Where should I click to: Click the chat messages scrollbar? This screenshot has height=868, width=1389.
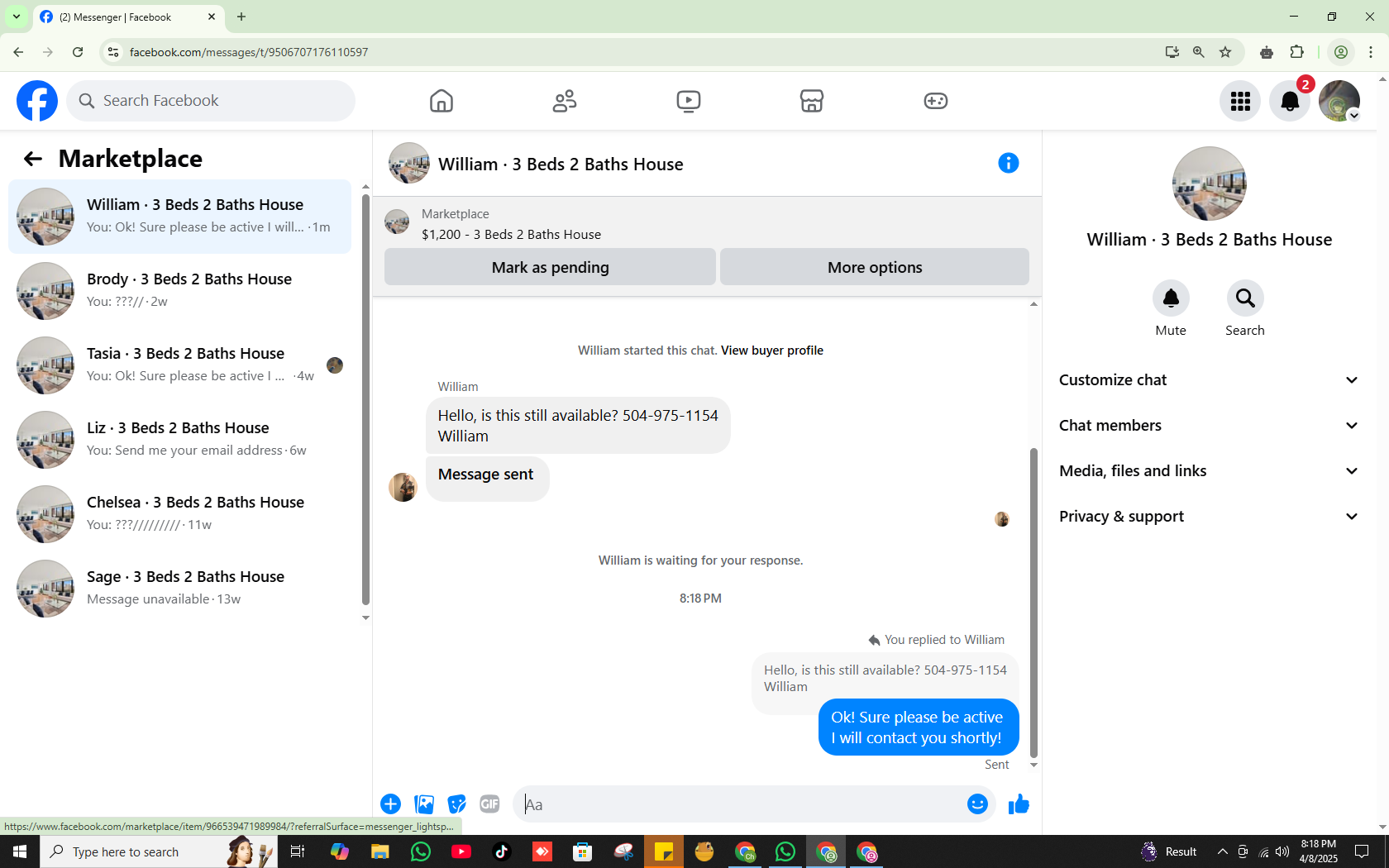(x=1033, y=603)
